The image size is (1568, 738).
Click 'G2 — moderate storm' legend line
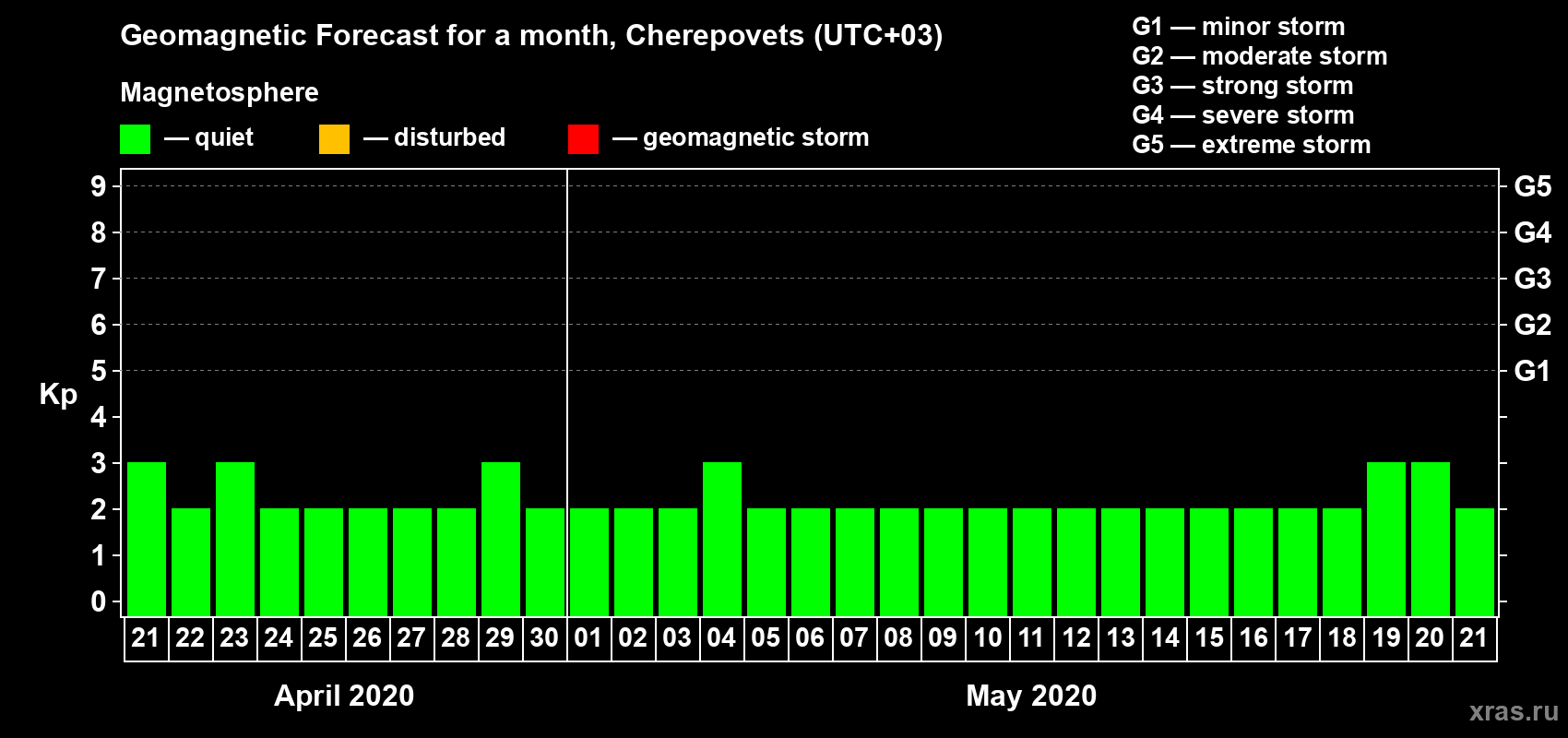click(1259, 56)
